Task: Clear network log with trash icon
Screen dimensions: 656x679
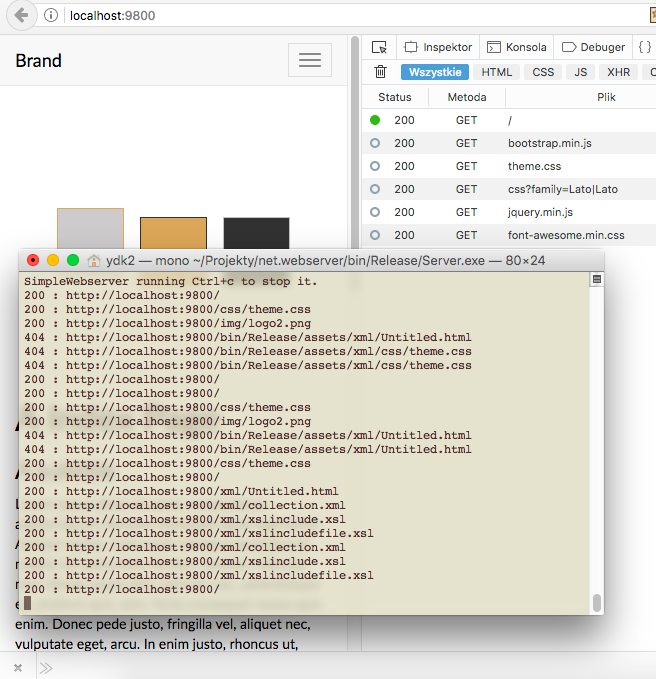Action: click(380, 72)
